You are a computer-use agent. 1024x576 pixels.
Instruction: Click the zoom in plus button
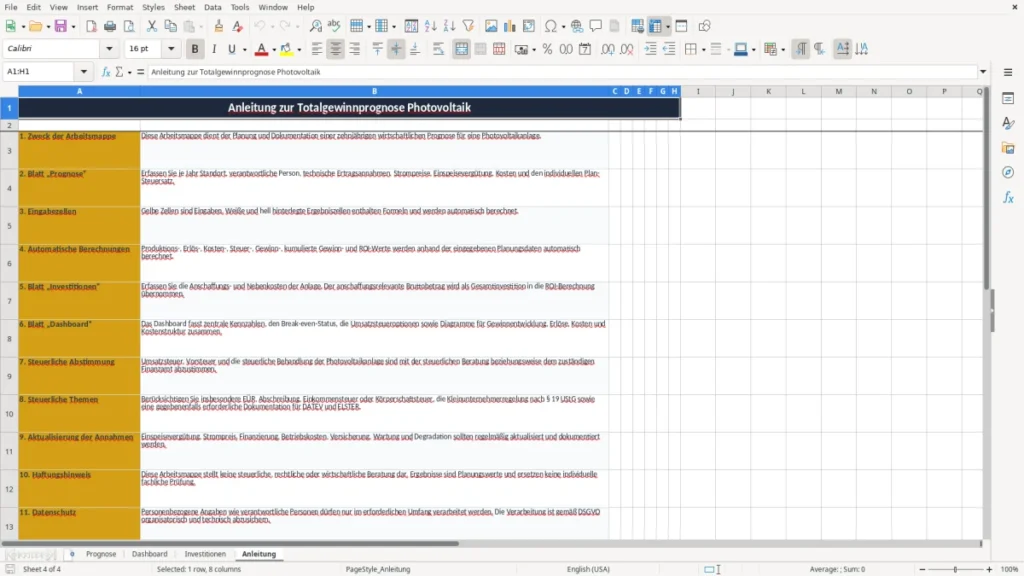click(x=989, y=569)
